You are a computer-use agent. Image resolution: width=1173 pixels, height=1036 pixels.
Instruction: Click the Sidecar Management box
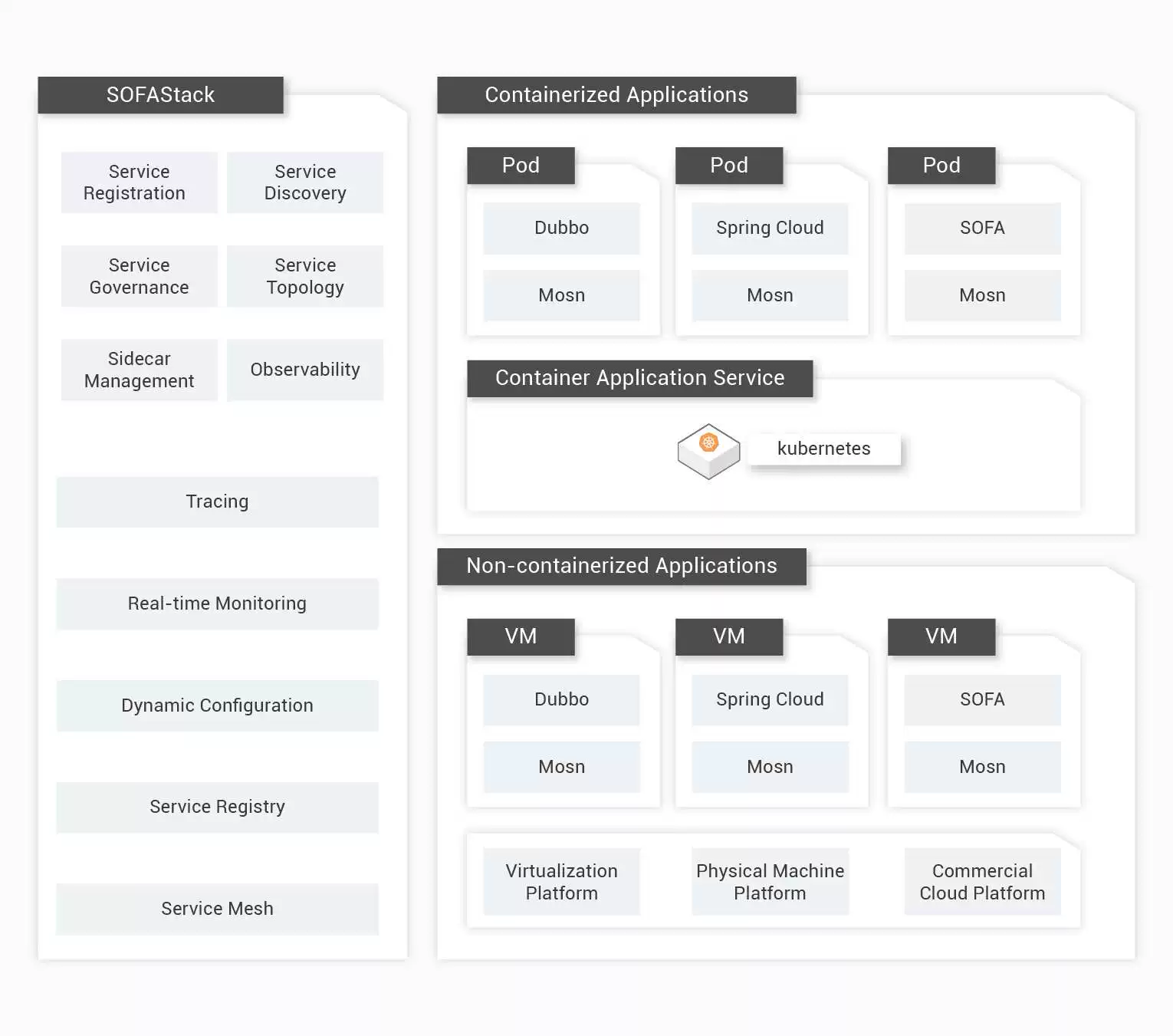point(139,370)
